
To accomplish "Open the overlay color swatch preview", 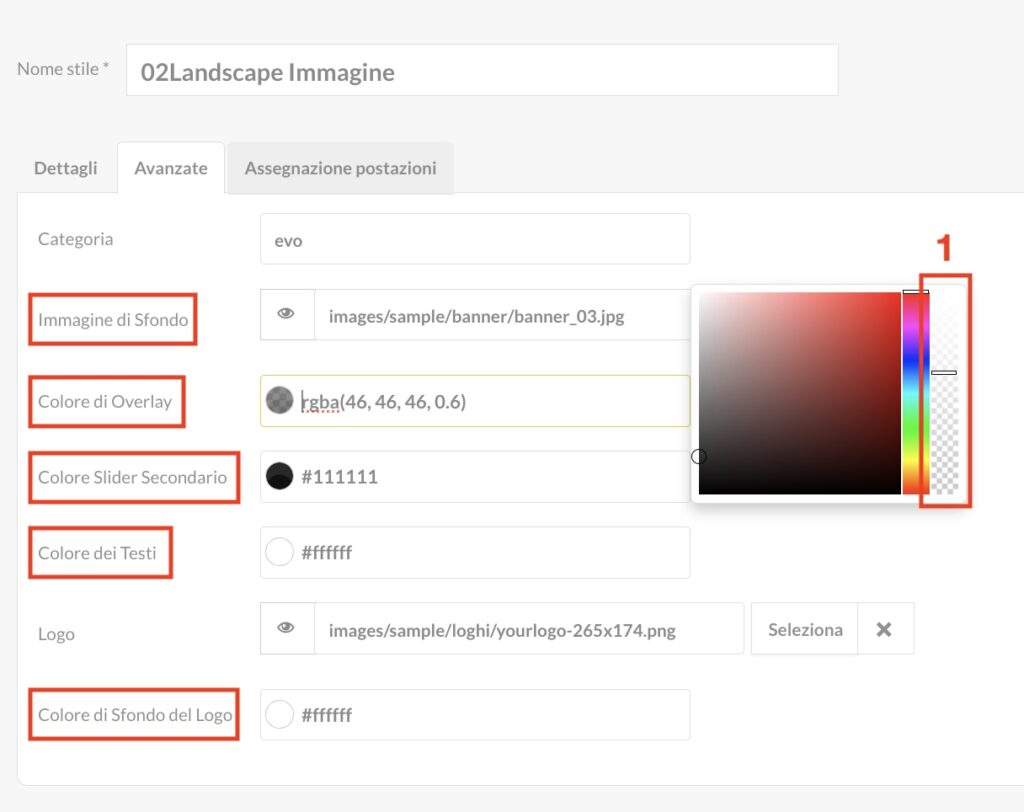I will pyautogui.click(x=280, y=400).
